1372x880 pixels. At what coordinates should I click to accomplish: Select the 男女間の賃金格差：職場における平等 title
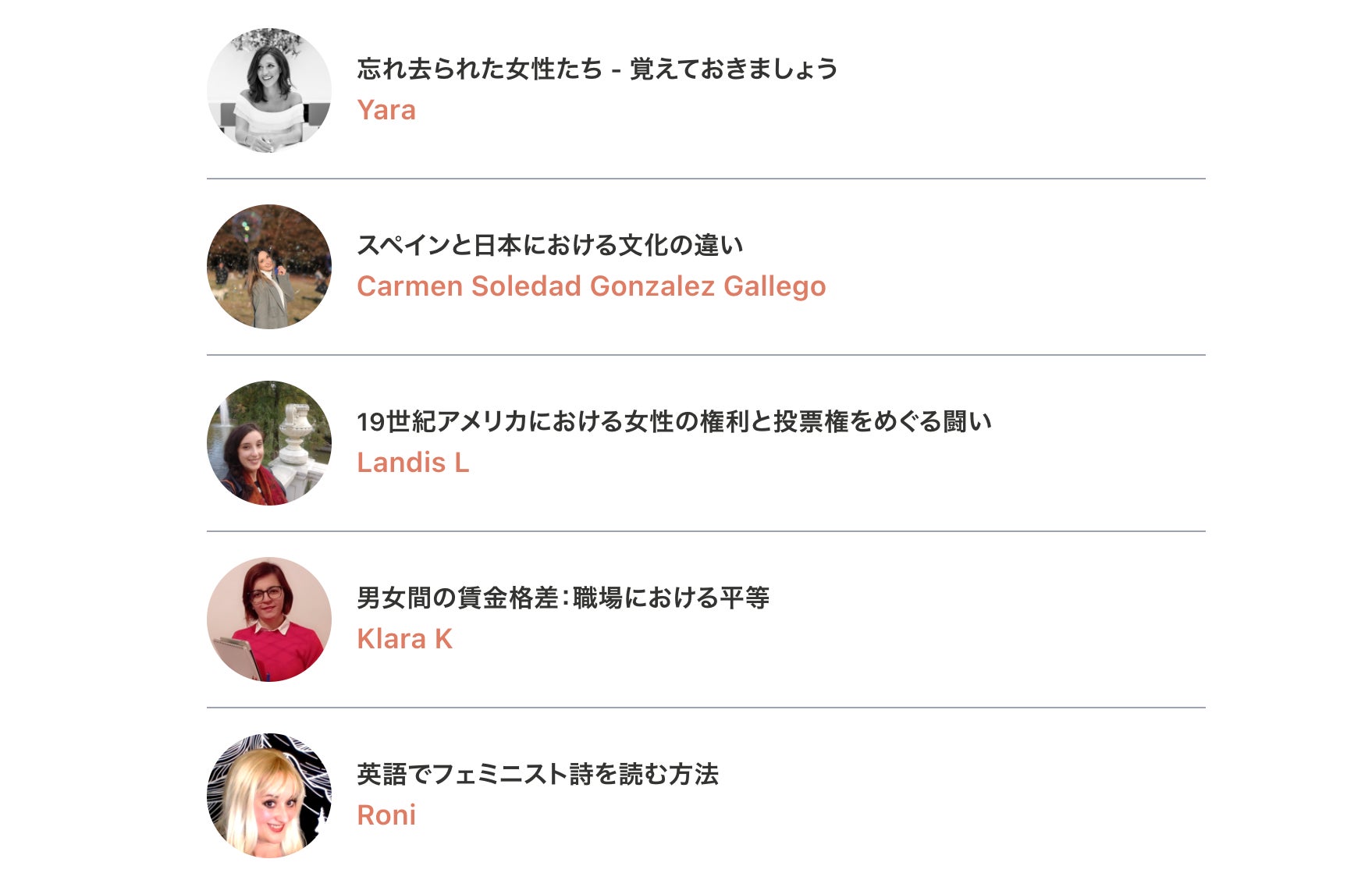[x=563, y=598]
